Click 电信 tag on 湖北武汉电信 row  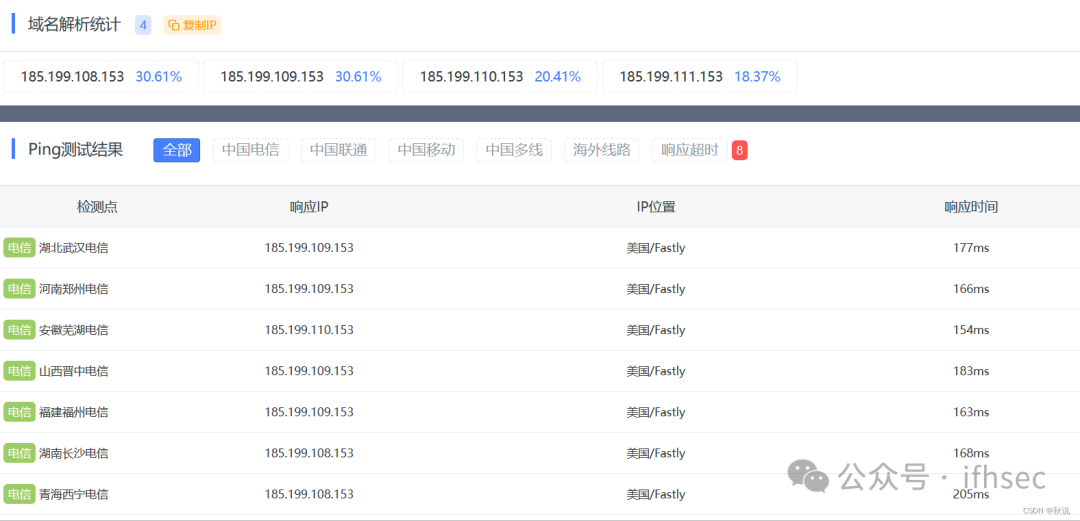[x=19, y=248]
